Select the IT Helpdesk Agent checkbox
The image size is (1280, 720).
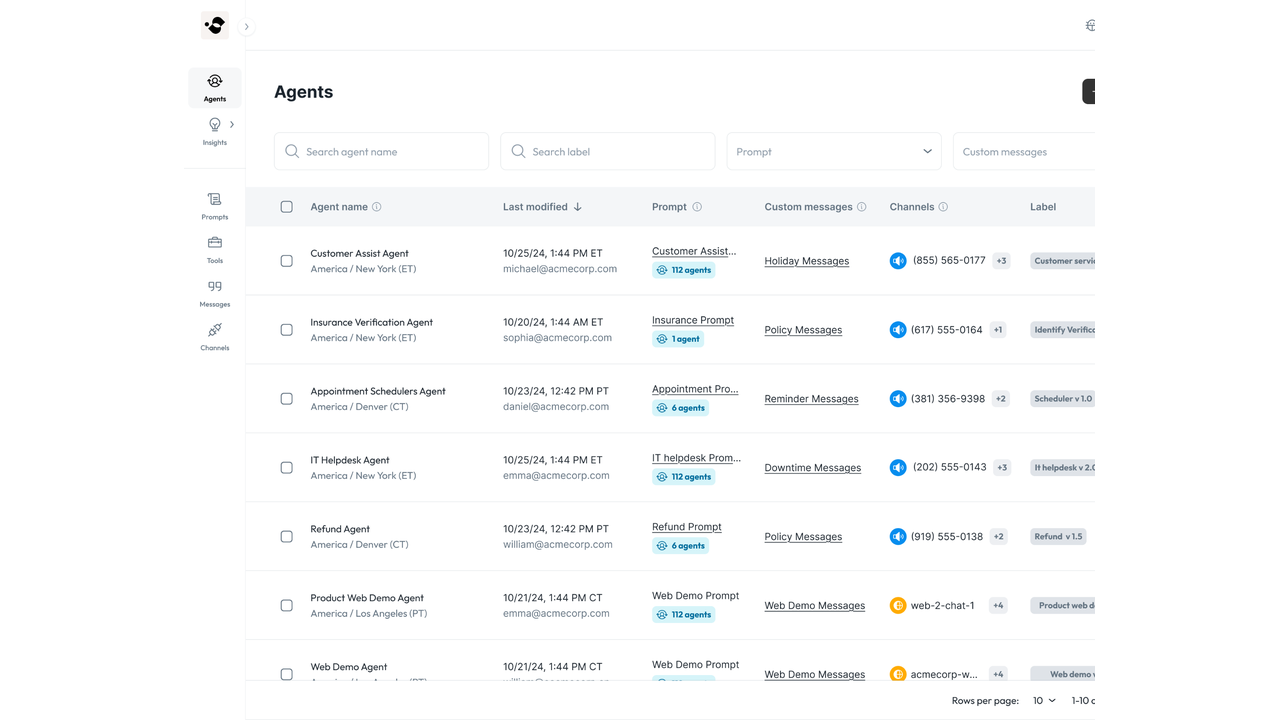(x=287, y=468)
